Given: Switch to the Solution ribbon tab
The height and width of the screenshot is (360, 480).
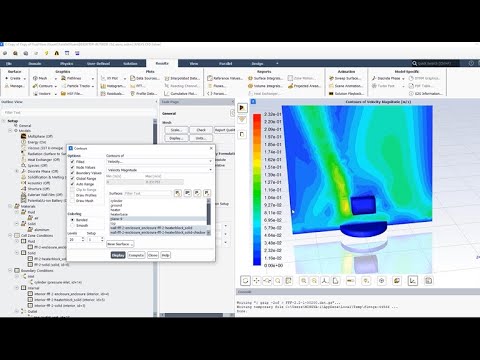Looking at the screenshot, I should point(130,63).
